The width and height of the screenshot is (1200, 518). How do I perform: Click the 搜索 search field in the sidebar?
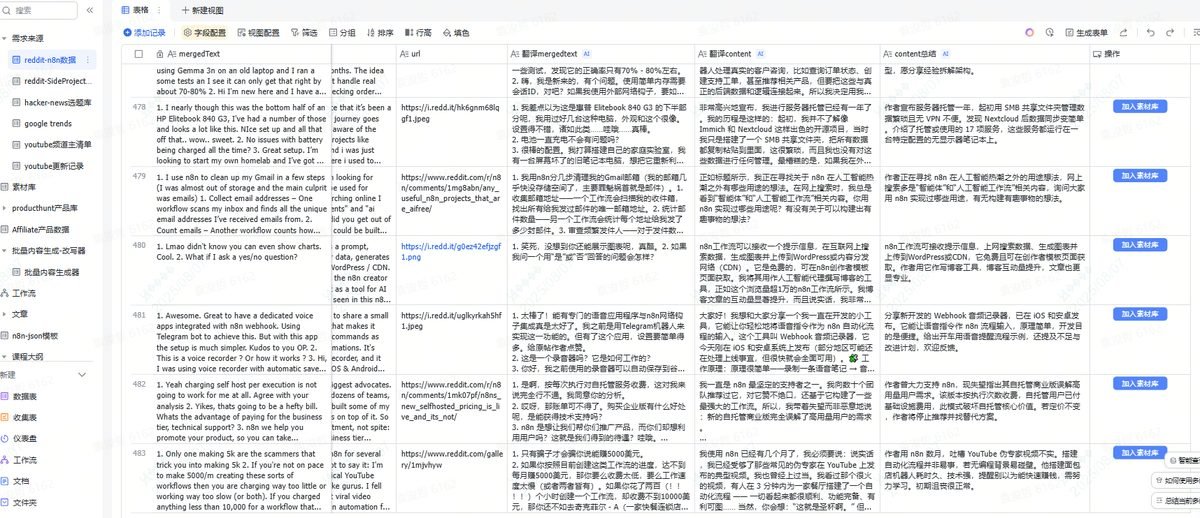click(38, 10)
